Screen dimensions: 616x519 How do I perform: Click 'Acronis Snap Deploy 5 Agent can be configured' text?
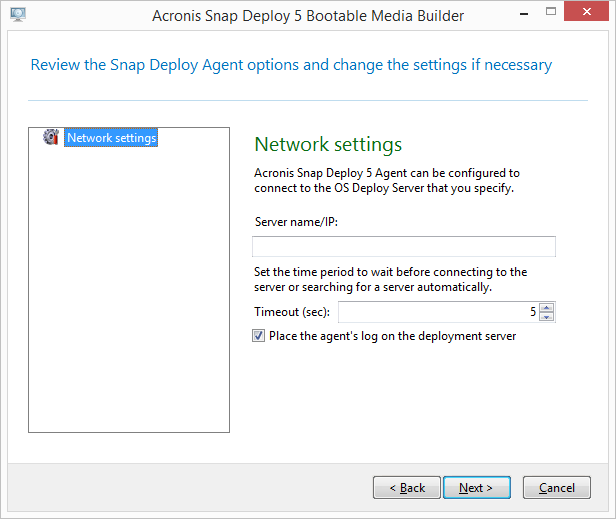point(387,180)
